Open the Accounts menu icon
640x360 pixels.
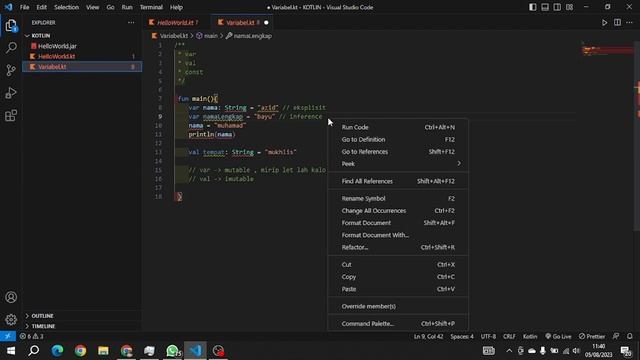(11, 297)
